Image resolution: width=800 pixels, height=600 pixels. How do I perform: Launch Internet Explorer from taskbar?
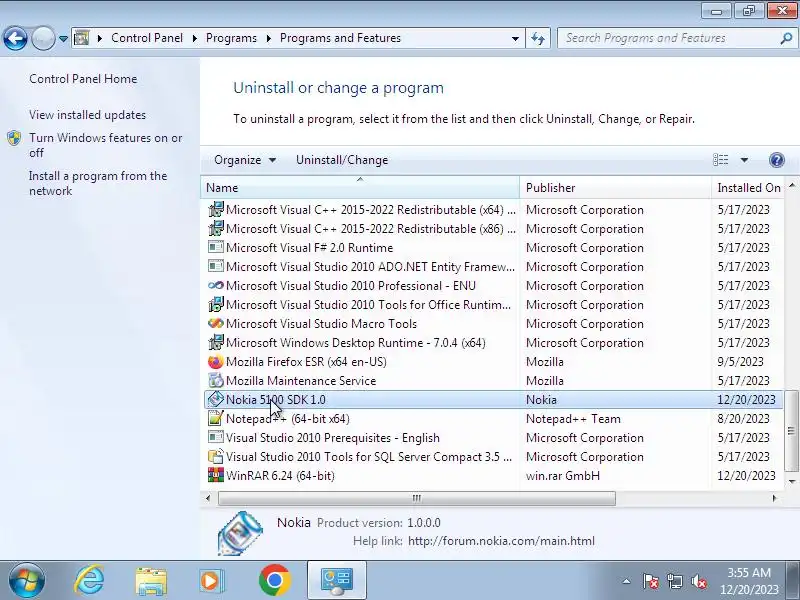coord(89,581)
